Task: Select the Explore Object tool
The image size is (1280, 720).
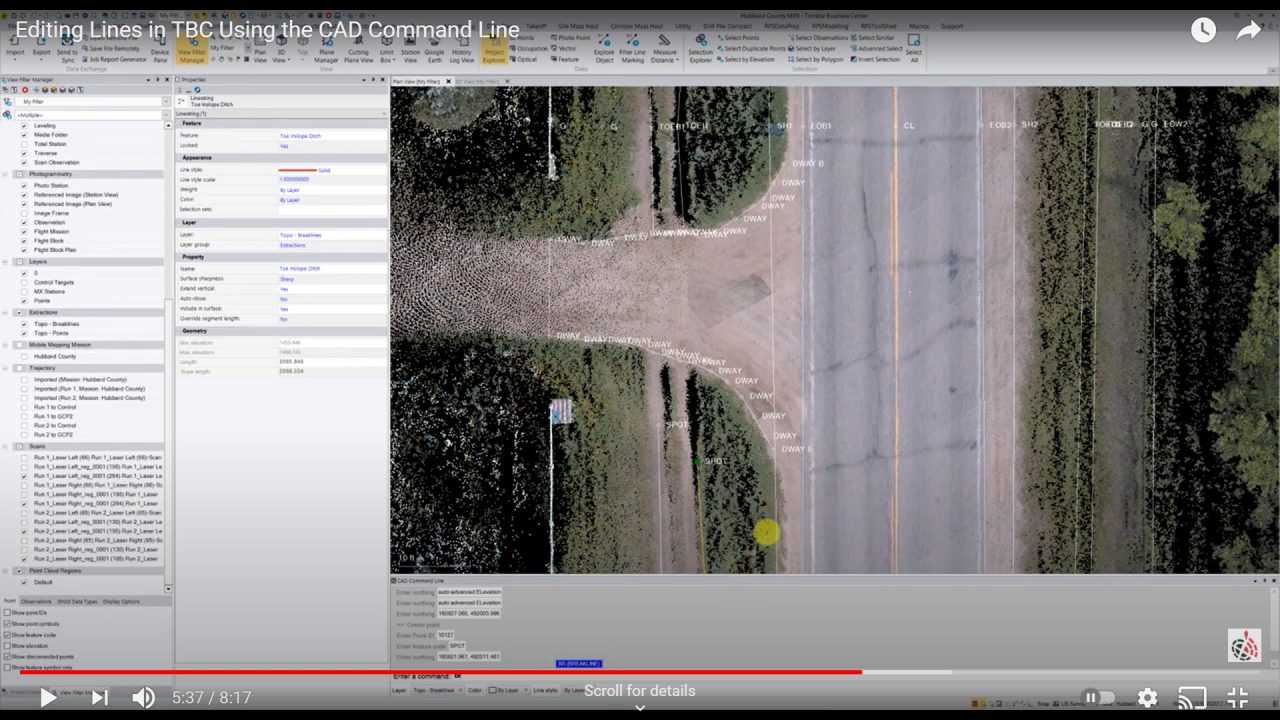Action: pos(603,50)
